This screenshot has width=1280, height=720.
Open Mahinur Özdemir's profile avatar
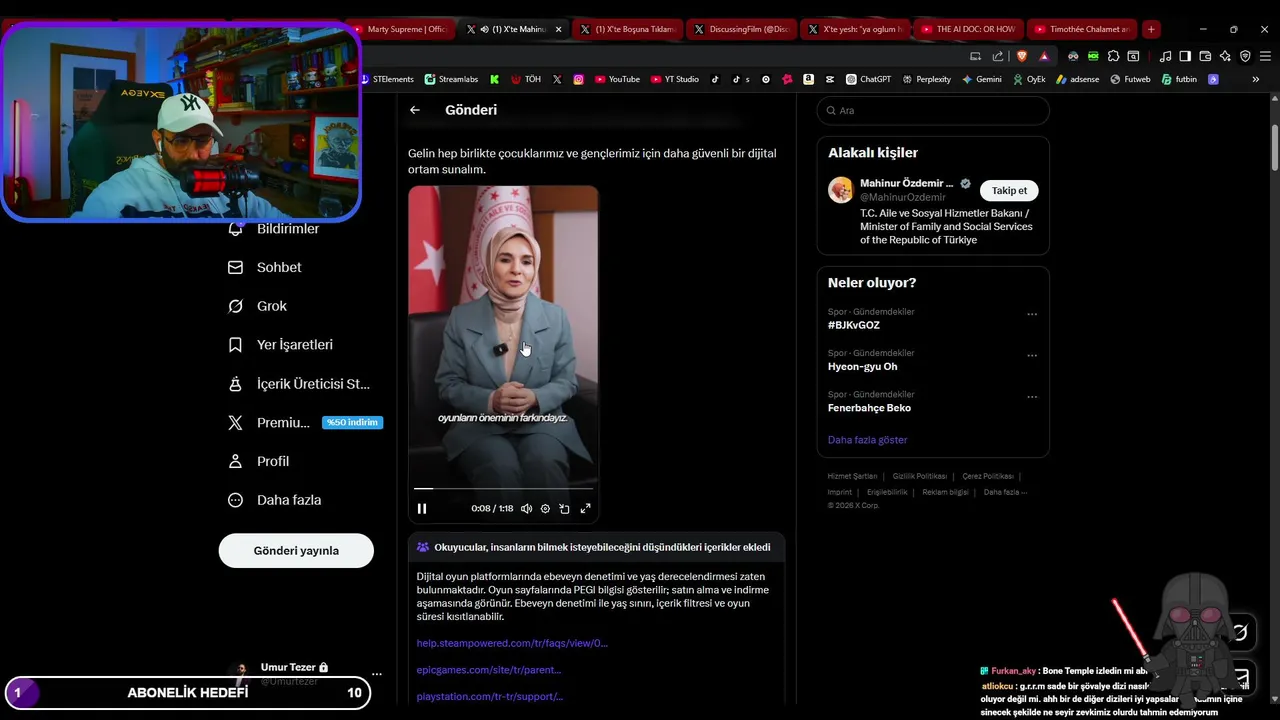[841, 190]
